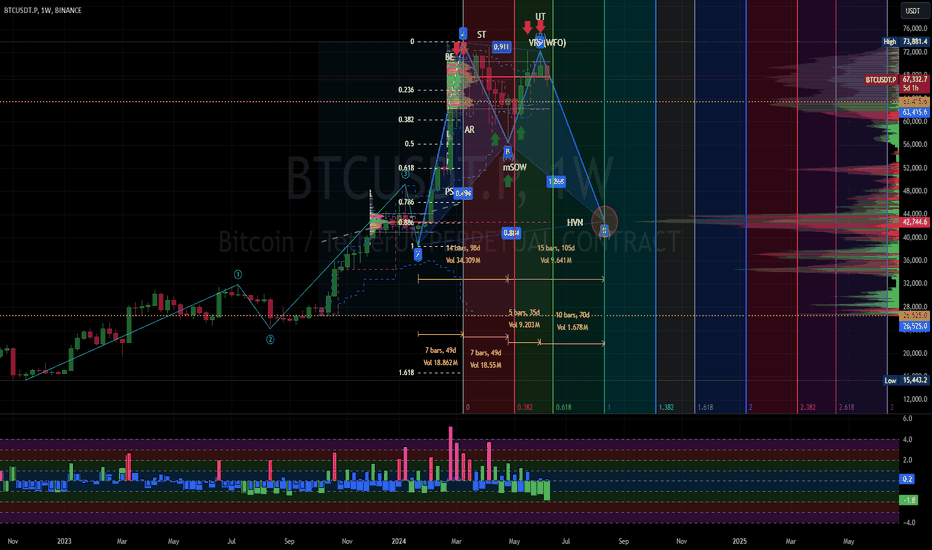Click 12,000.0 on the price axis
This screenshot has height=550, width=932.
tap(915, 400)
